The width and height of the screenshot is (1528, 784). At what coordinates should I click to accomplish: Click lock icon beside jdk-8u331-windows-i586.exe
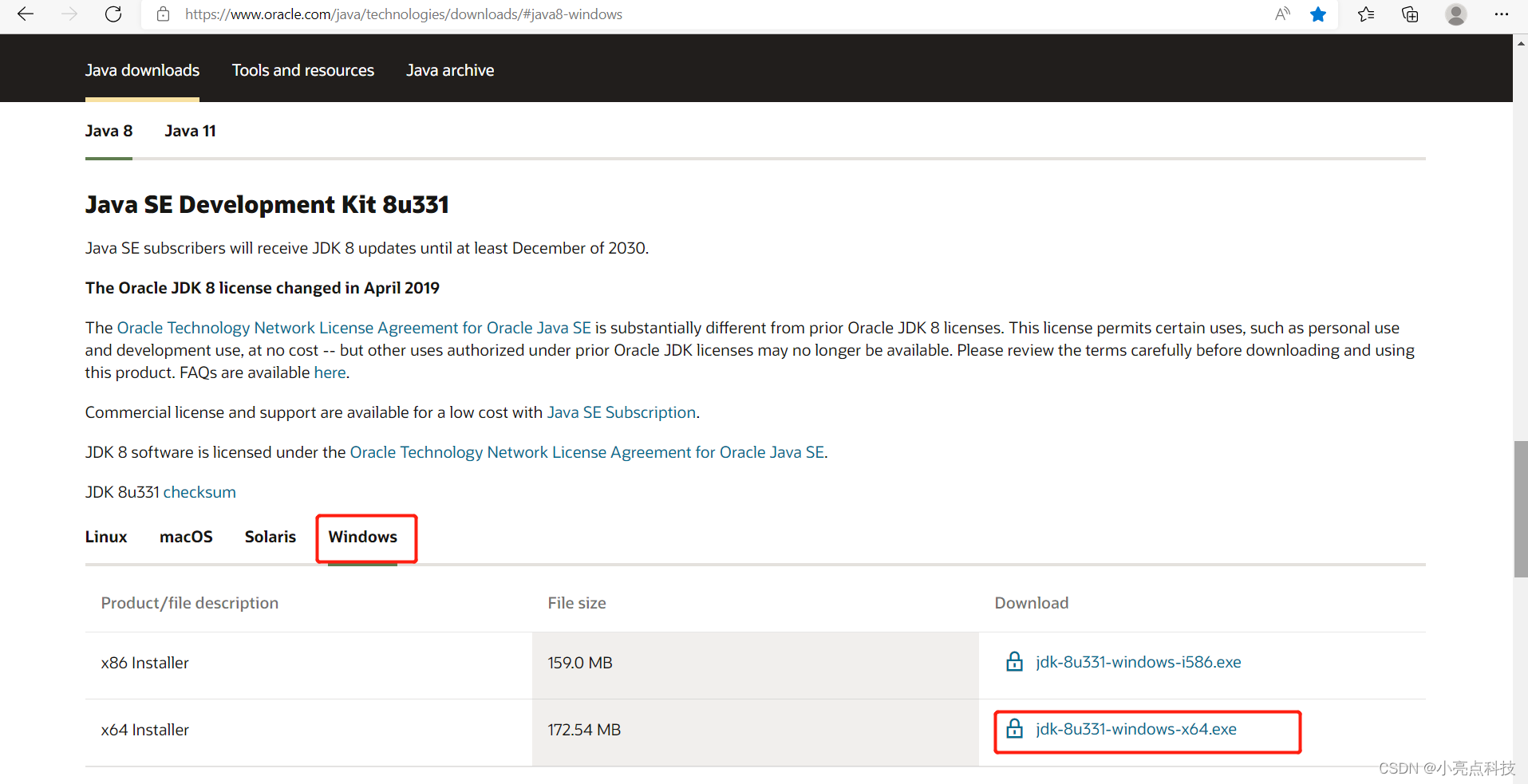[1014, 662]
